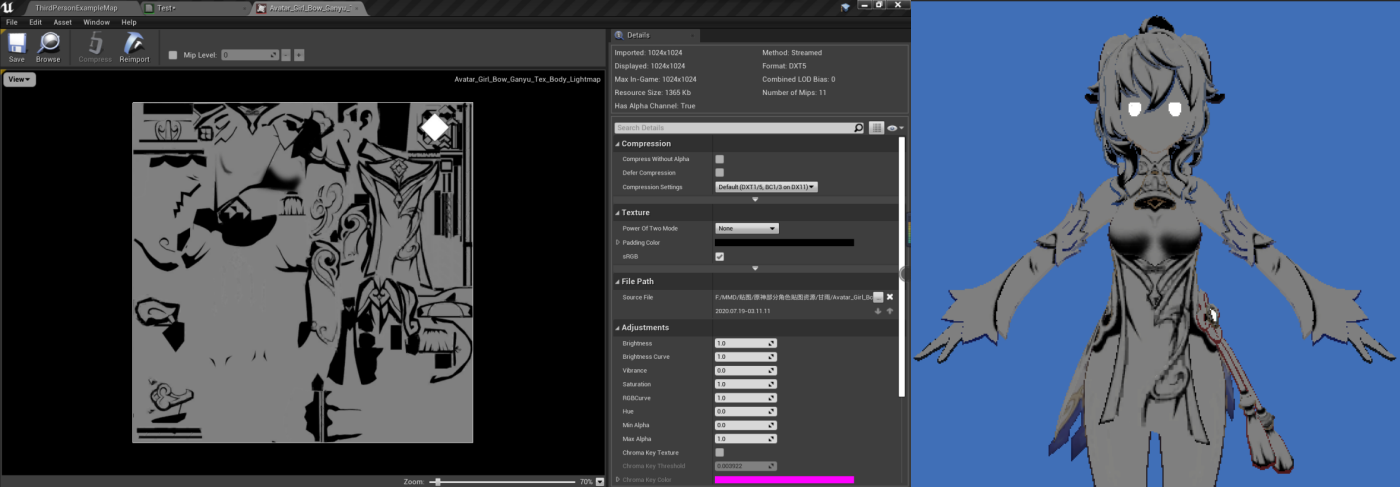Show advanced Compression options arrow
The height and width of the screenshot is (487, 1400).
755,199
